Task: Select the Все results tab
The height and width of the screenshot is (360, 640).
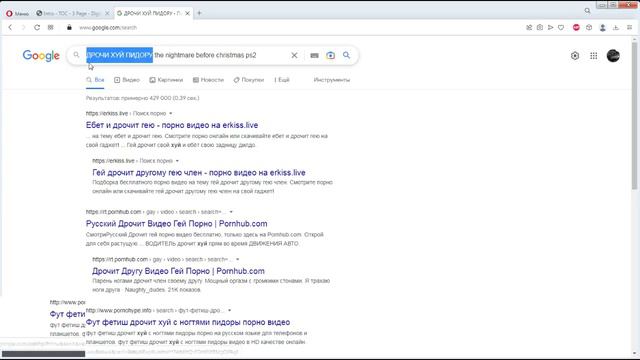Action: (95, 80)
